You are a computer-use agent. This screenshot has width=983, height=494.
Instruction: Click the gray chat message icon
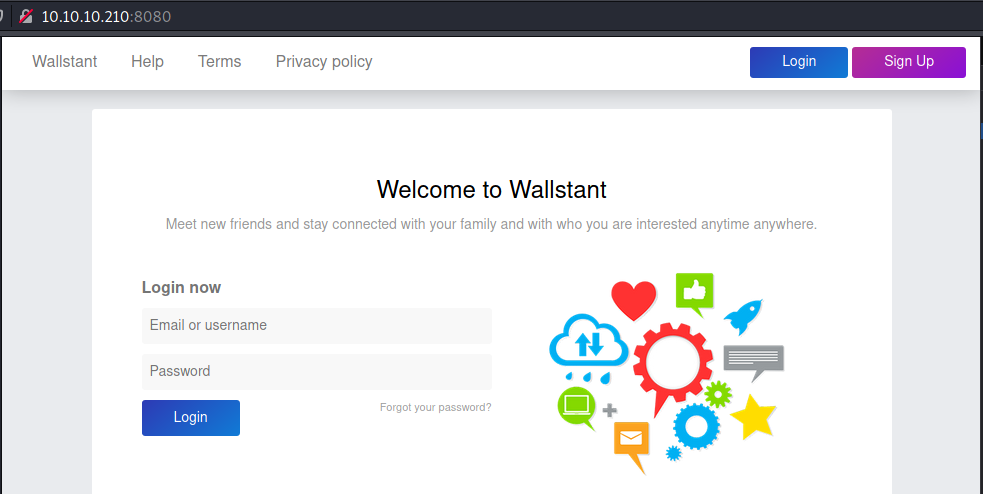[753, 359]
